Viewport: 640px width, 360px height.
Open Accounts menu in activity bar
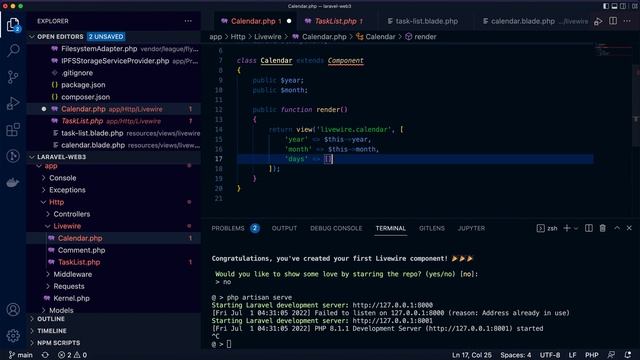click(x=13, y=310)
